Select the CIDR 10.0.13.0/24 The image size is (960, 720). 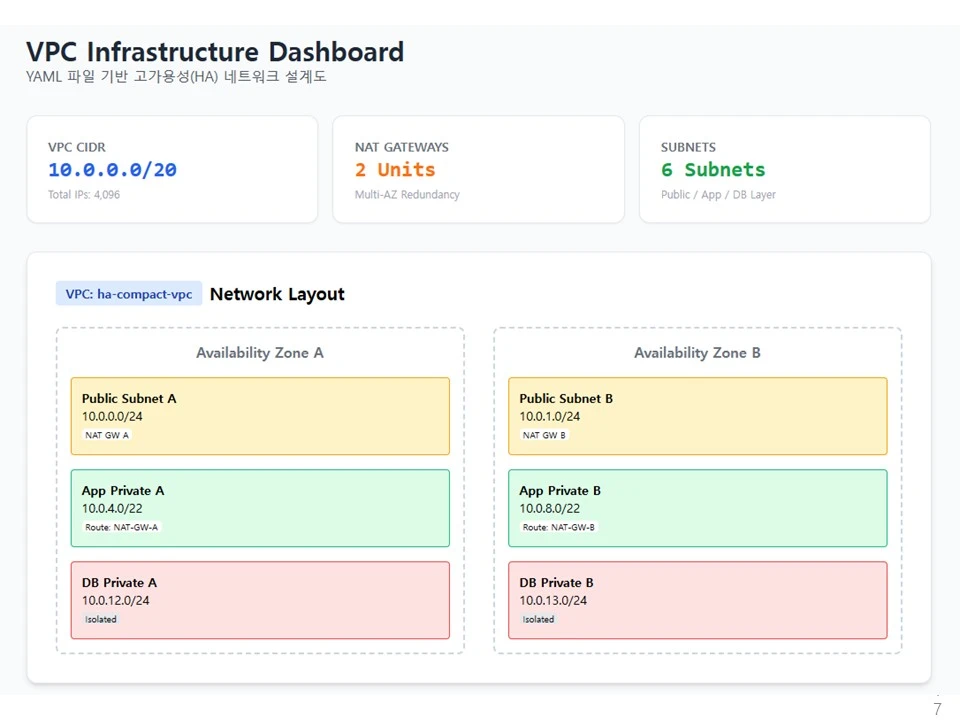pyautogui.click(x=553, y=601)
